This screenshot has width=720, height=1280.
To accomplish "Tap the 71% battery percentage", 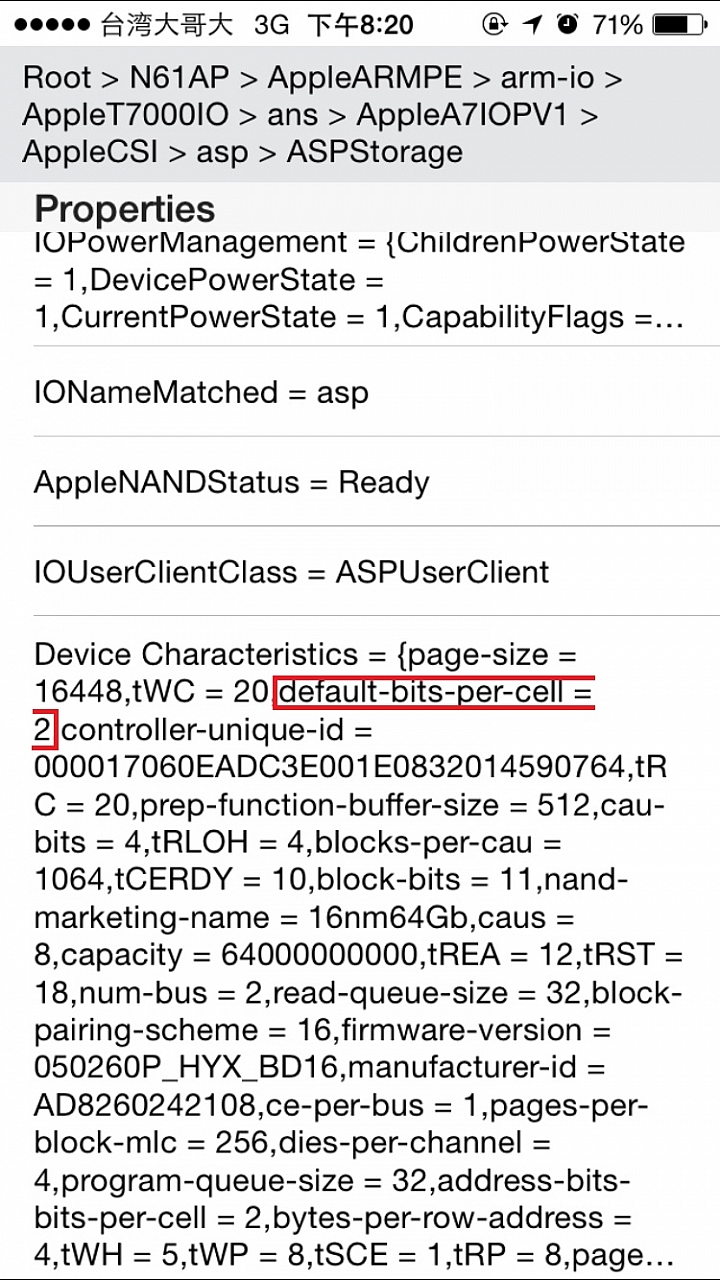I will click(x=617, y=25).
